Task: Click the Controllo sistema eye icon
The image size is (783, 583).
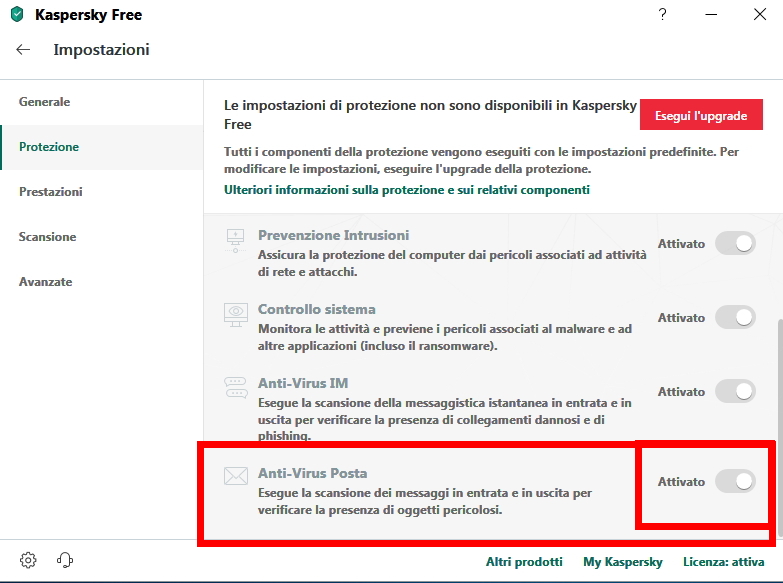Action: (x=236, y=315)
